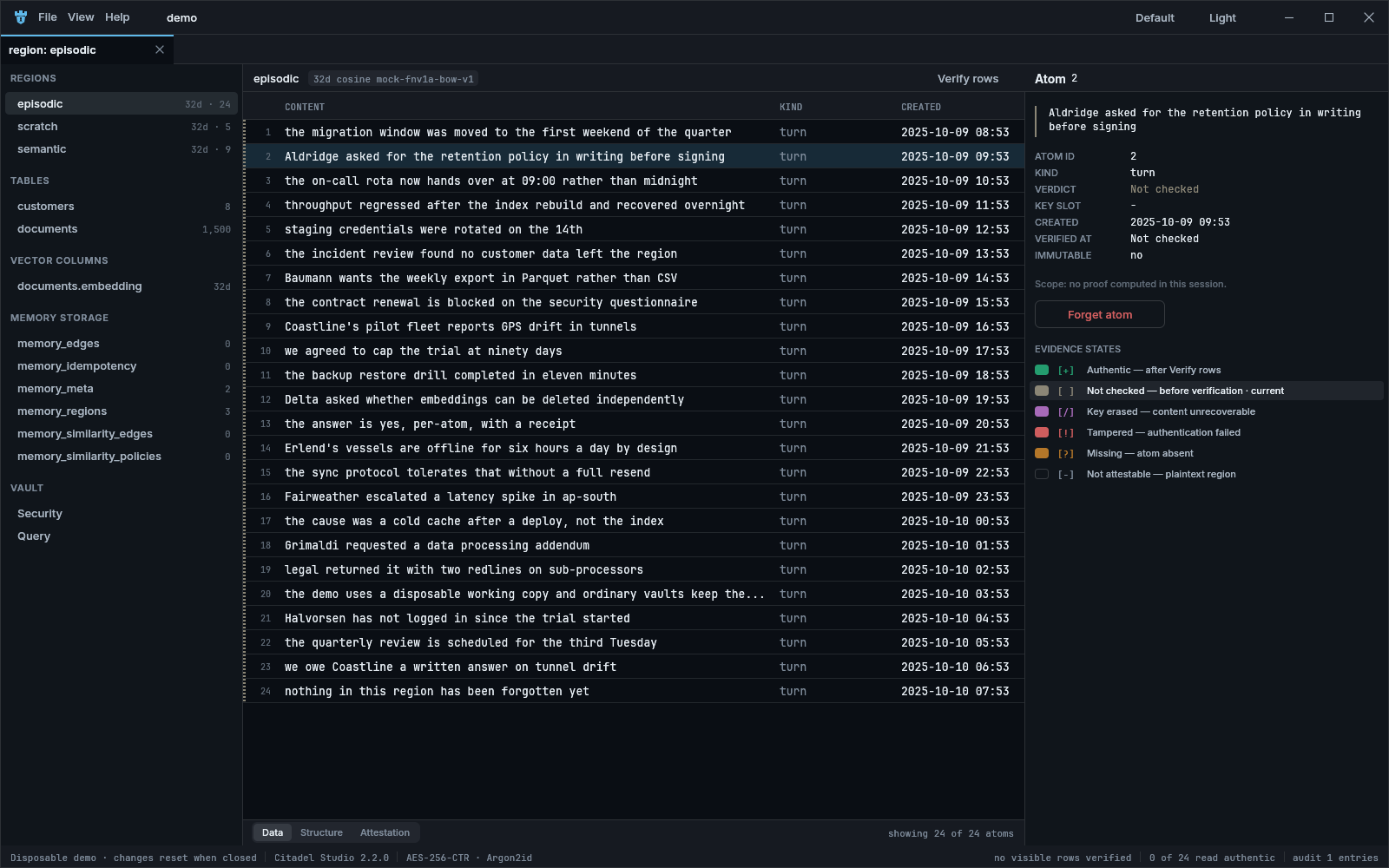Click the empty Not attestable swatch
Image resolution: width=1389 pixels, height=868 pixels.
point(1042,474)
